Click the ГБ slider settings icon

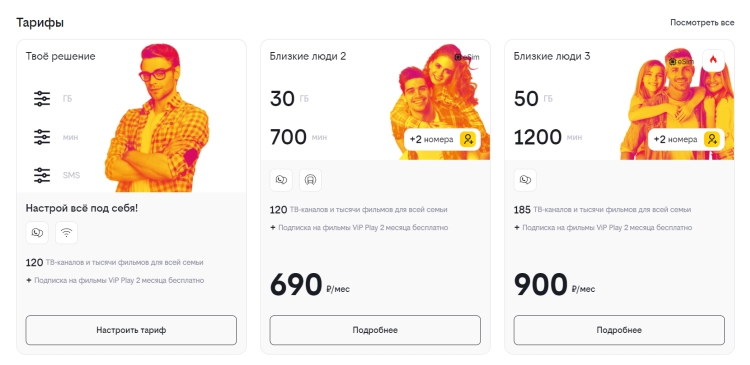[x=42, y=99]
